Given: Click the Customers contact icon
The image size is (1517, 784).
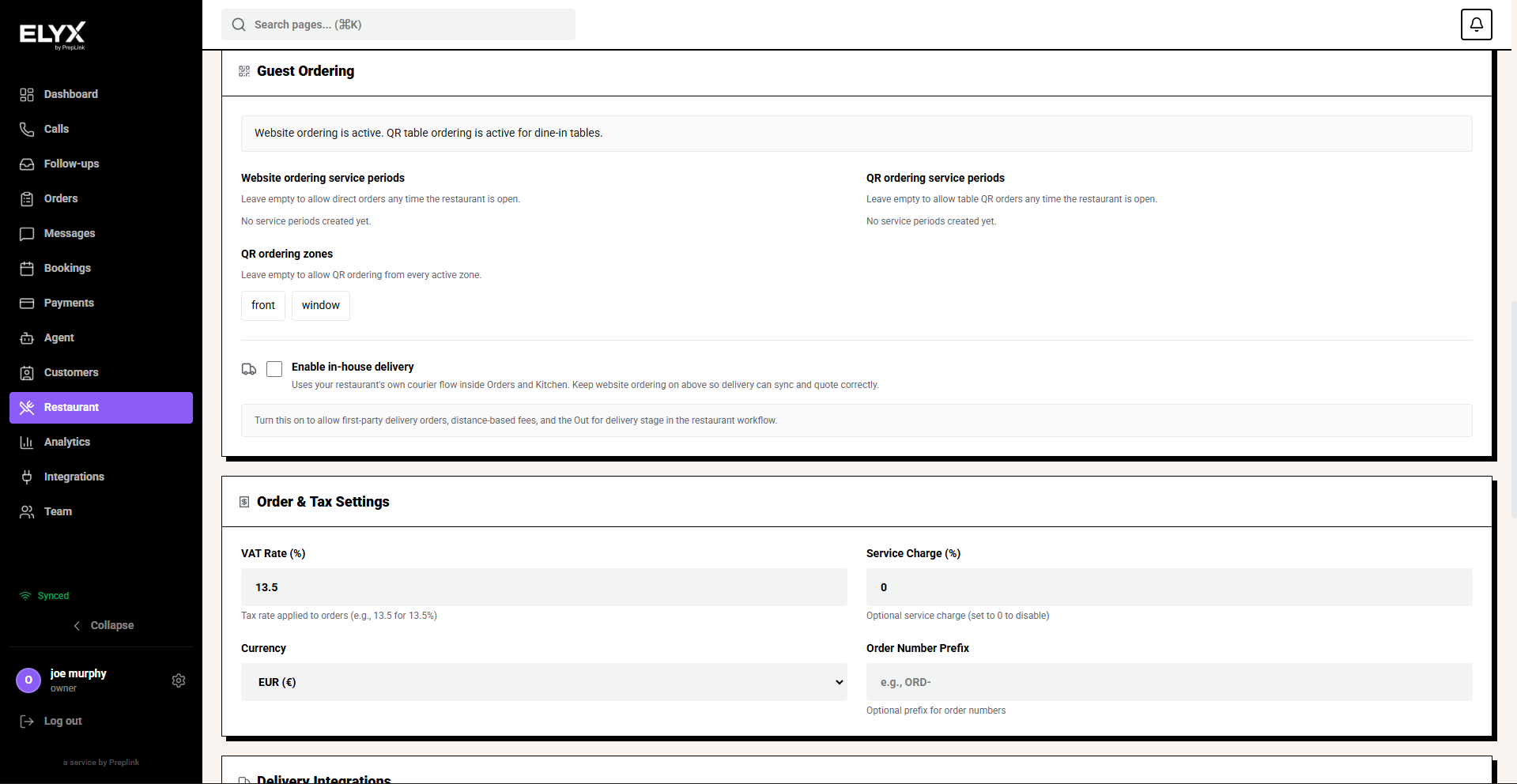Looking at the screenshot, I should (27, 373).
